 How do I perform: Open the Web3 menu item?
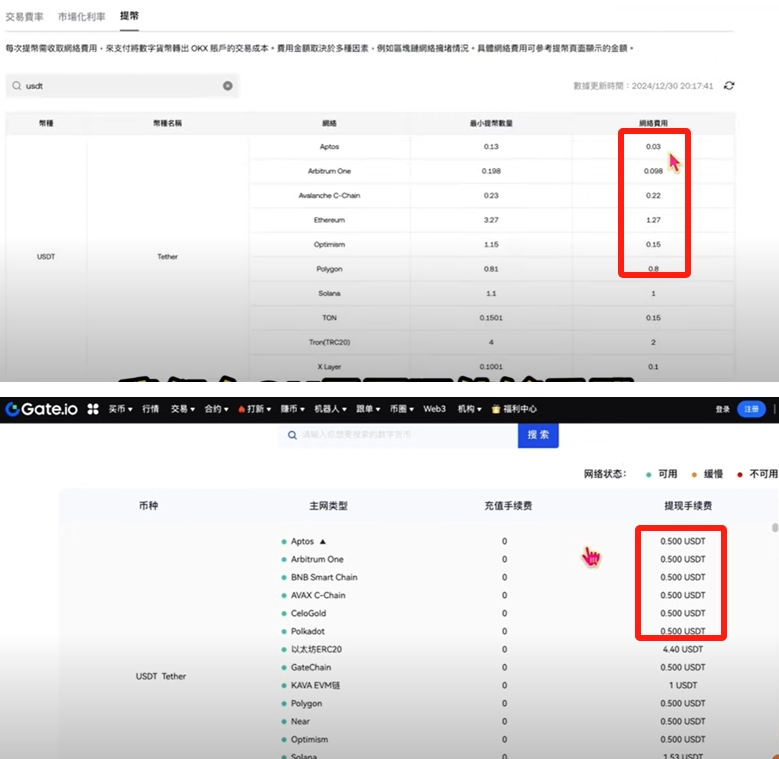434,409
